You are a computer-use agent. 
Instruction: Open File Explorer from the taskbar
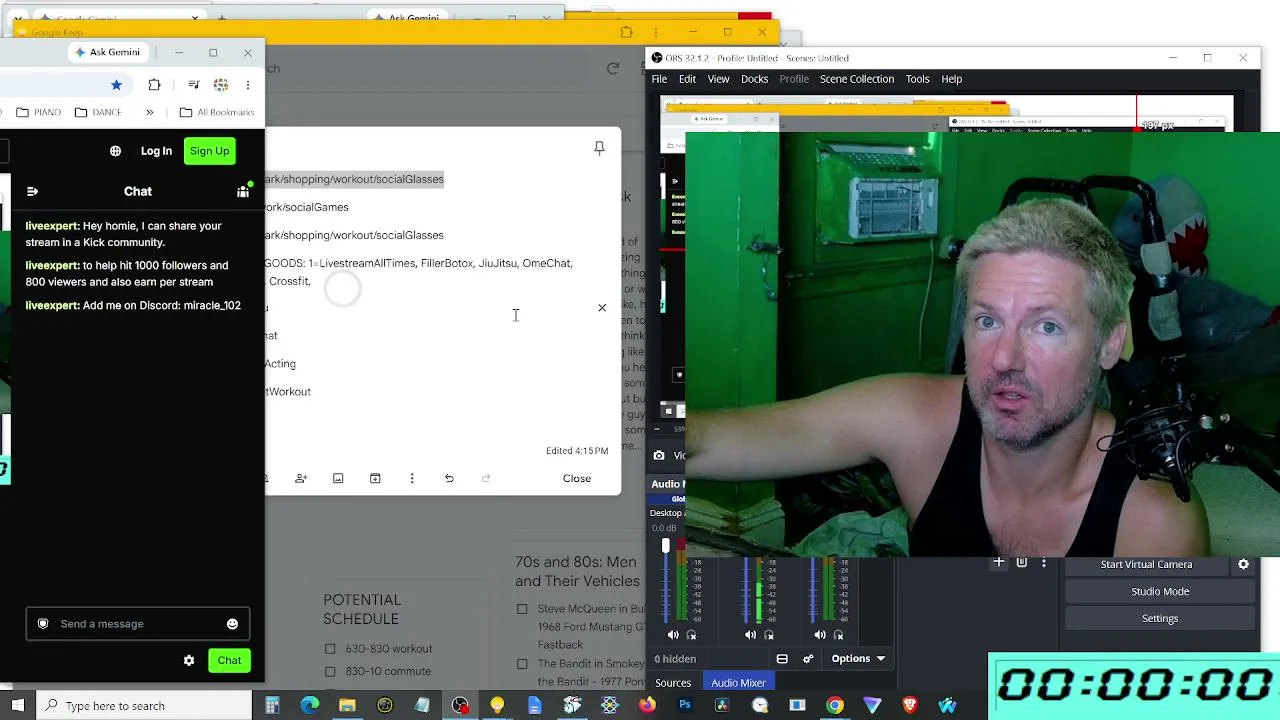[347, 706]
